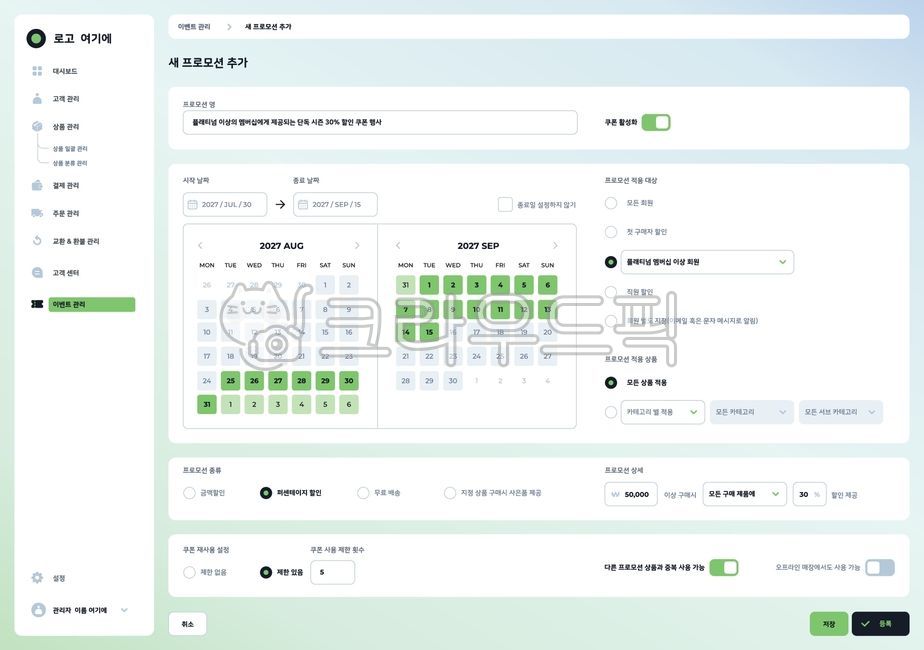Select 15 in the September calendar
The width and height of the screenshot is (924, 650).
coord(427,330)
